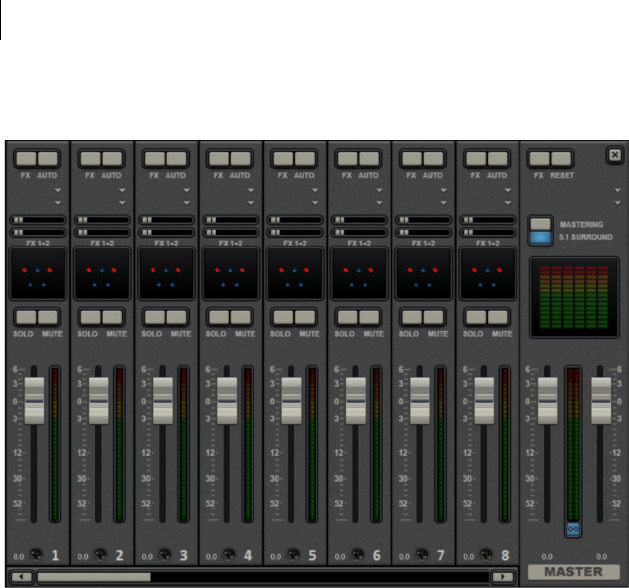This screenshot has width=629, height=588.
Task: Mute track 1
Action: pos(48,317)
